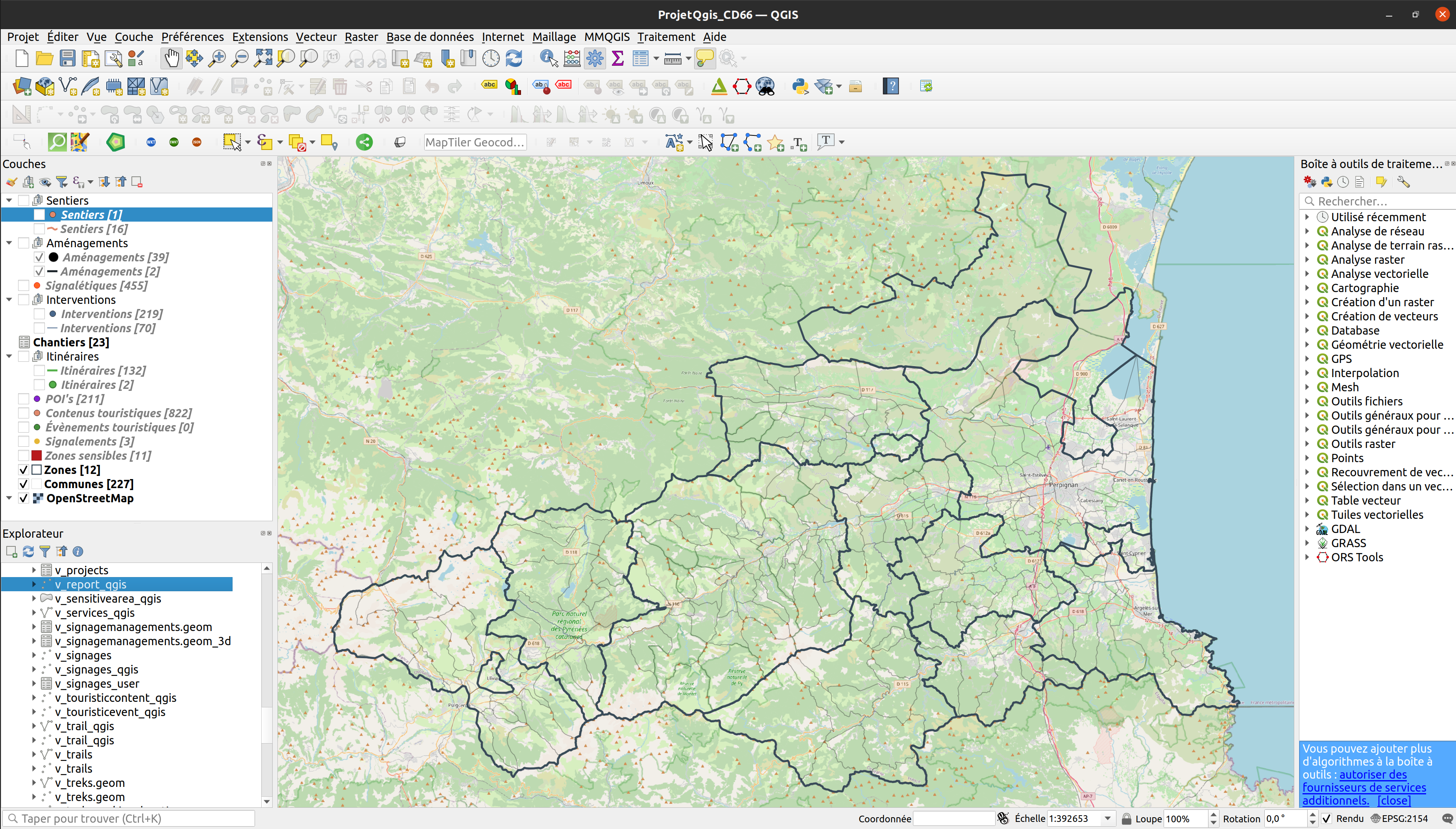Select the Identify Features tool

coord(549,58)
